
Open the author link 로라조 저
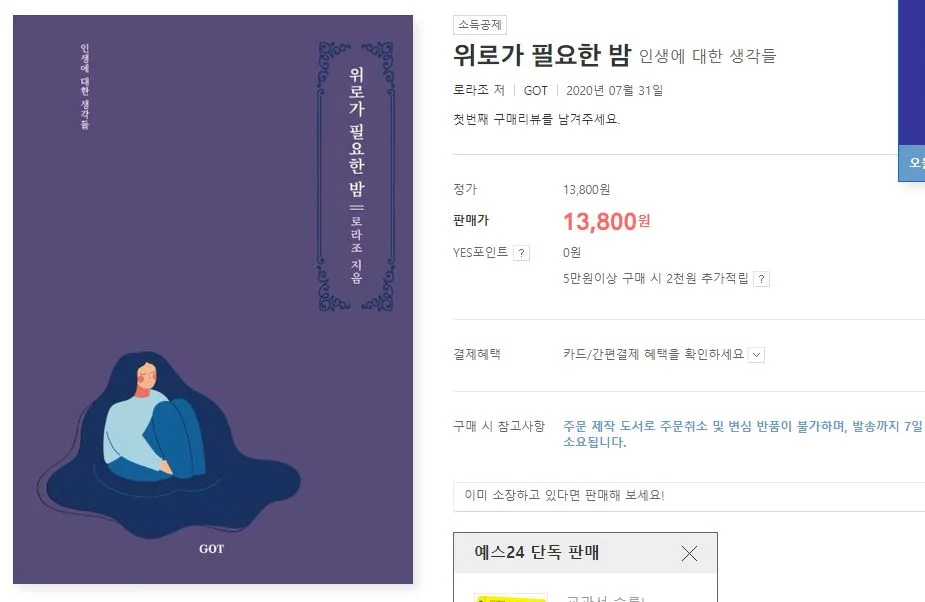coord(478,89)
